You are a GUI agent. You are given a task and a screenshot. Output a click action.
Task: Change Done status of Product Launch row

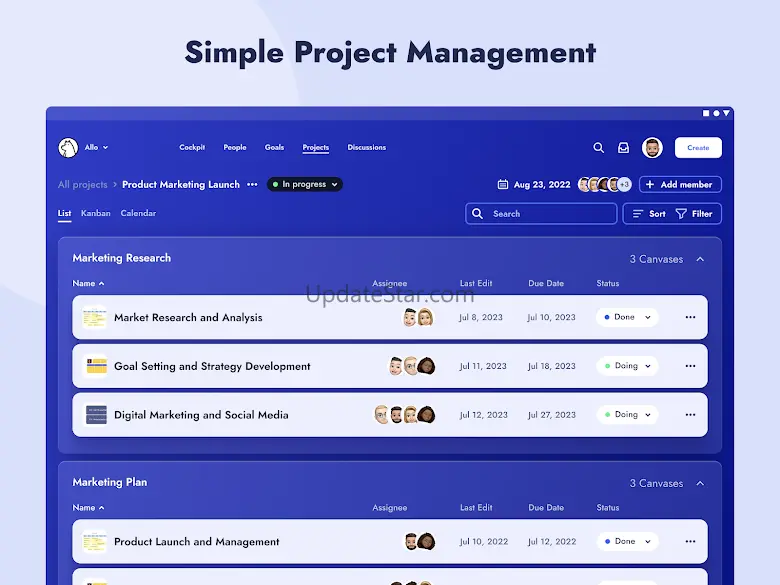point(627,542)
